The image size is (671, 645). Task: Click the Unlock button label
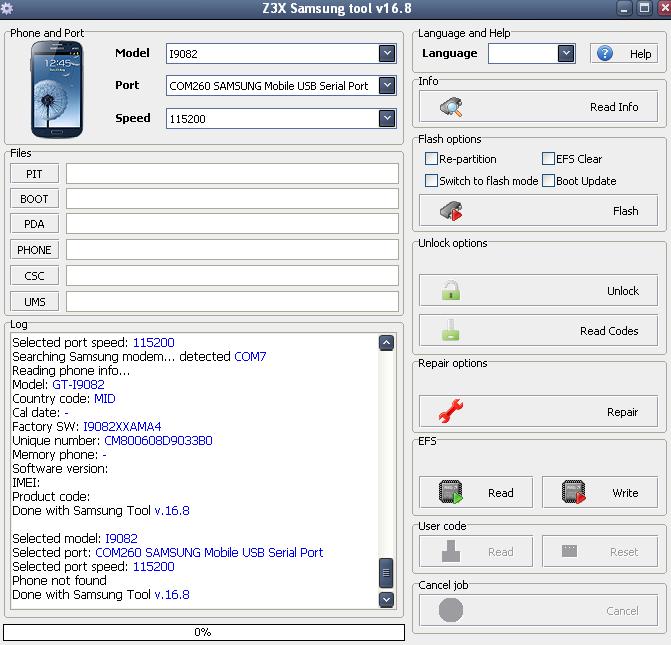click(623, 291)
